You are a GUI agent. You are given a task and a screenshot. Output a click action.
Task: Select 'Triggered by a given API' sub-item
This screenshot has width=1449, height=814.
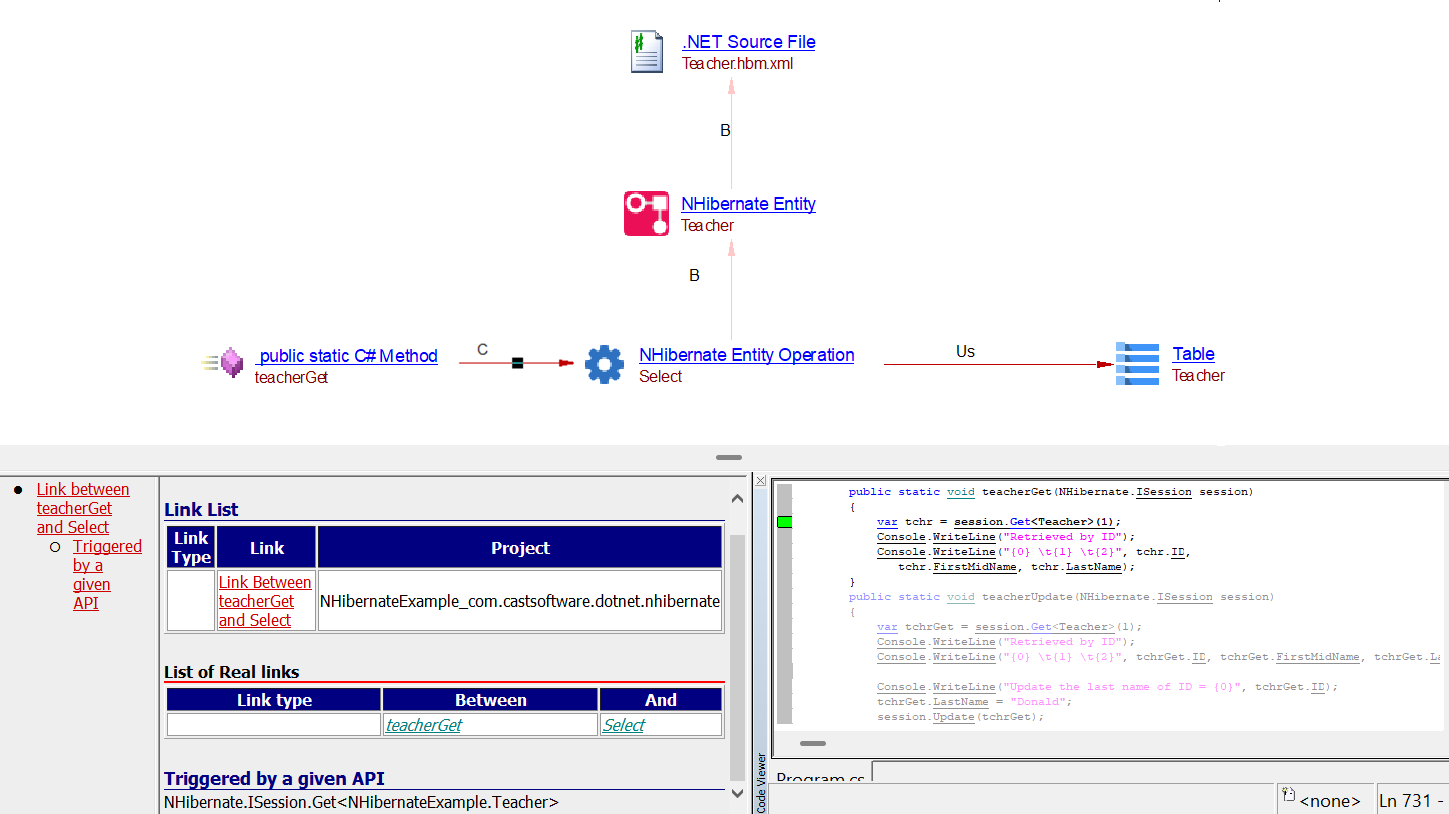tap(107, 574)
